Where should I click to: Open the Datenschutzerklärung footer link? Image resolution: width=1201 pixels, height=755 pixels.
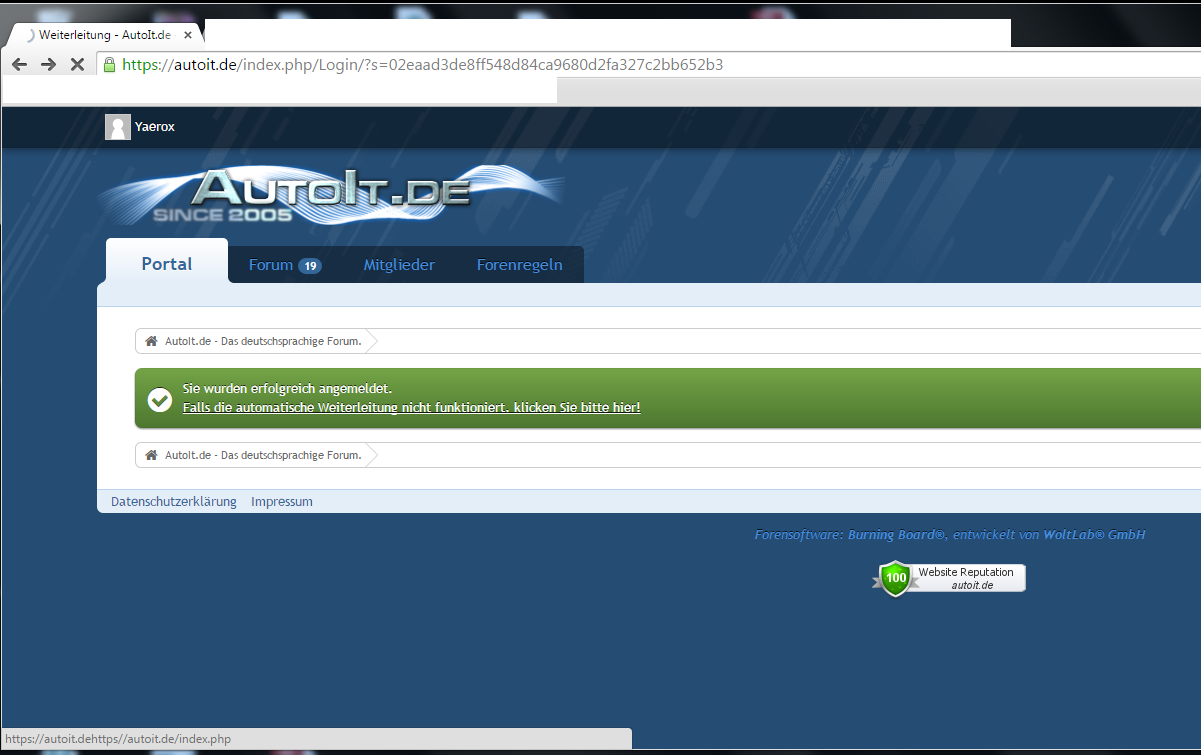pyautogui.click(x=174, y=502)
